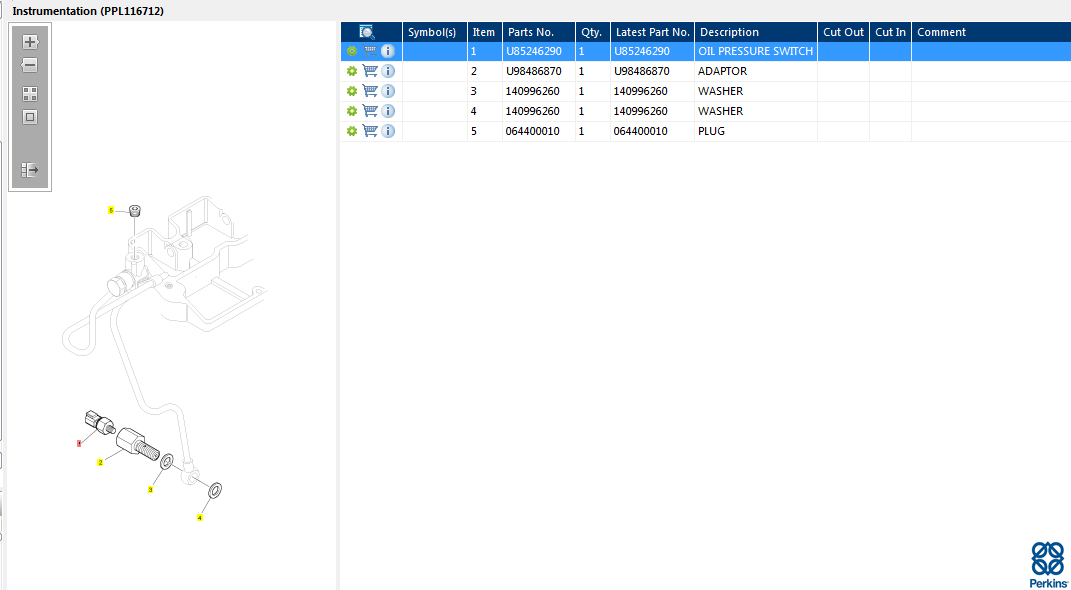Select callout 1 on the diagram
1071x590 pixels.
[x=79, y=443]
